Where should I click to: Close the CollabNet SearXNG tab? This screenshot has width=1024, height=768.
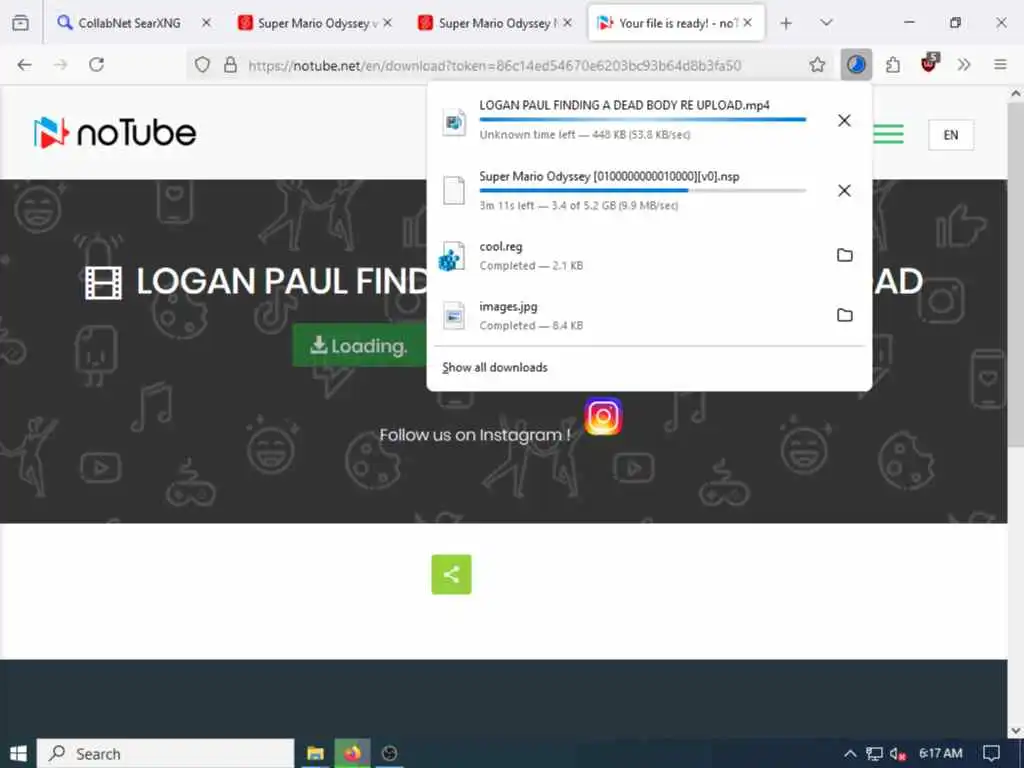point(206,23)
